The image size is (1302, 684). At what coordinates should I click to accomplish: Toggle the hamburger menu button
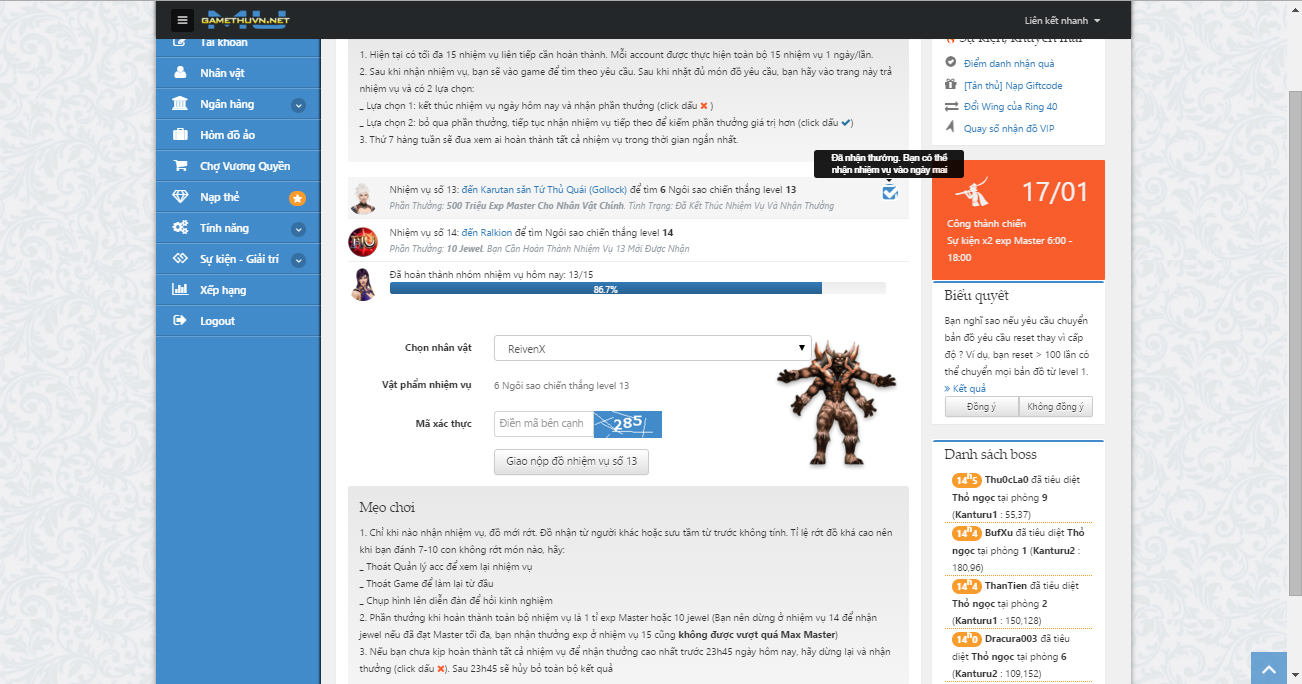tap(182, 20)
